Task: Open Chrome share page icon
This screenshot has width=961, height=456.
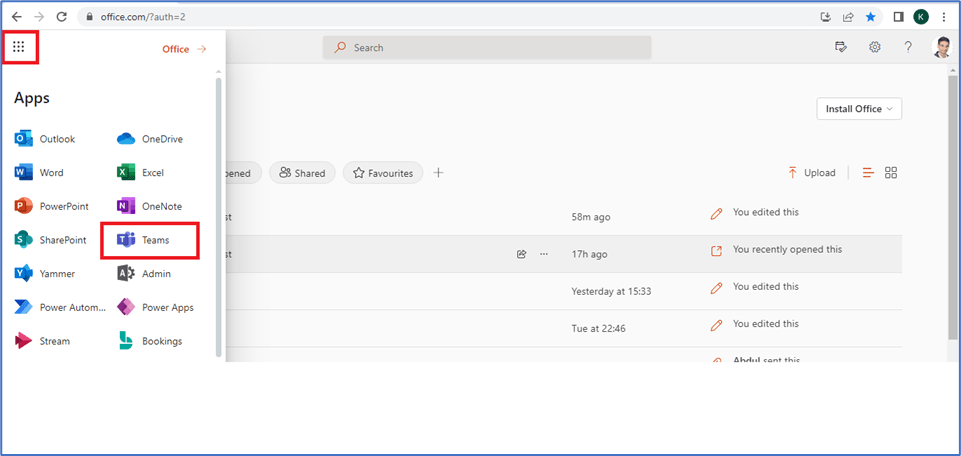Action: [x=848, y=17]
